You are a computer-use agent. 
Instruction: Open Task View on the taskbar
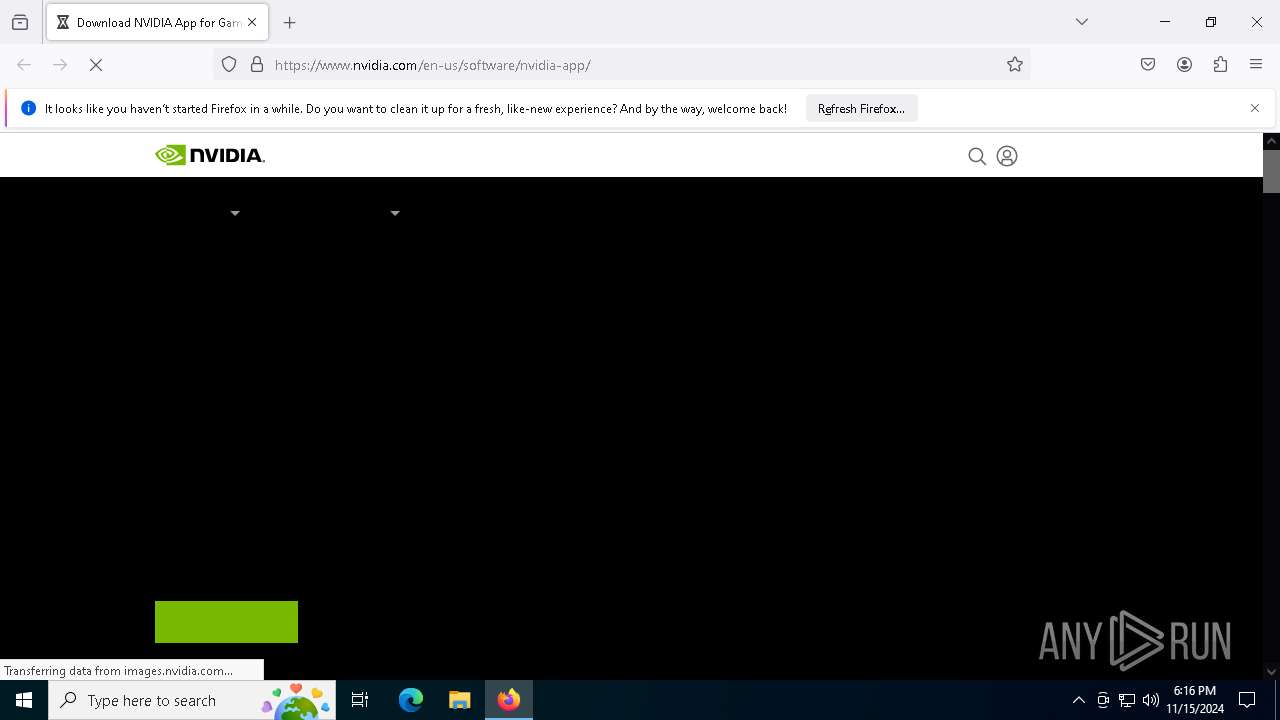tap(360, 700)
